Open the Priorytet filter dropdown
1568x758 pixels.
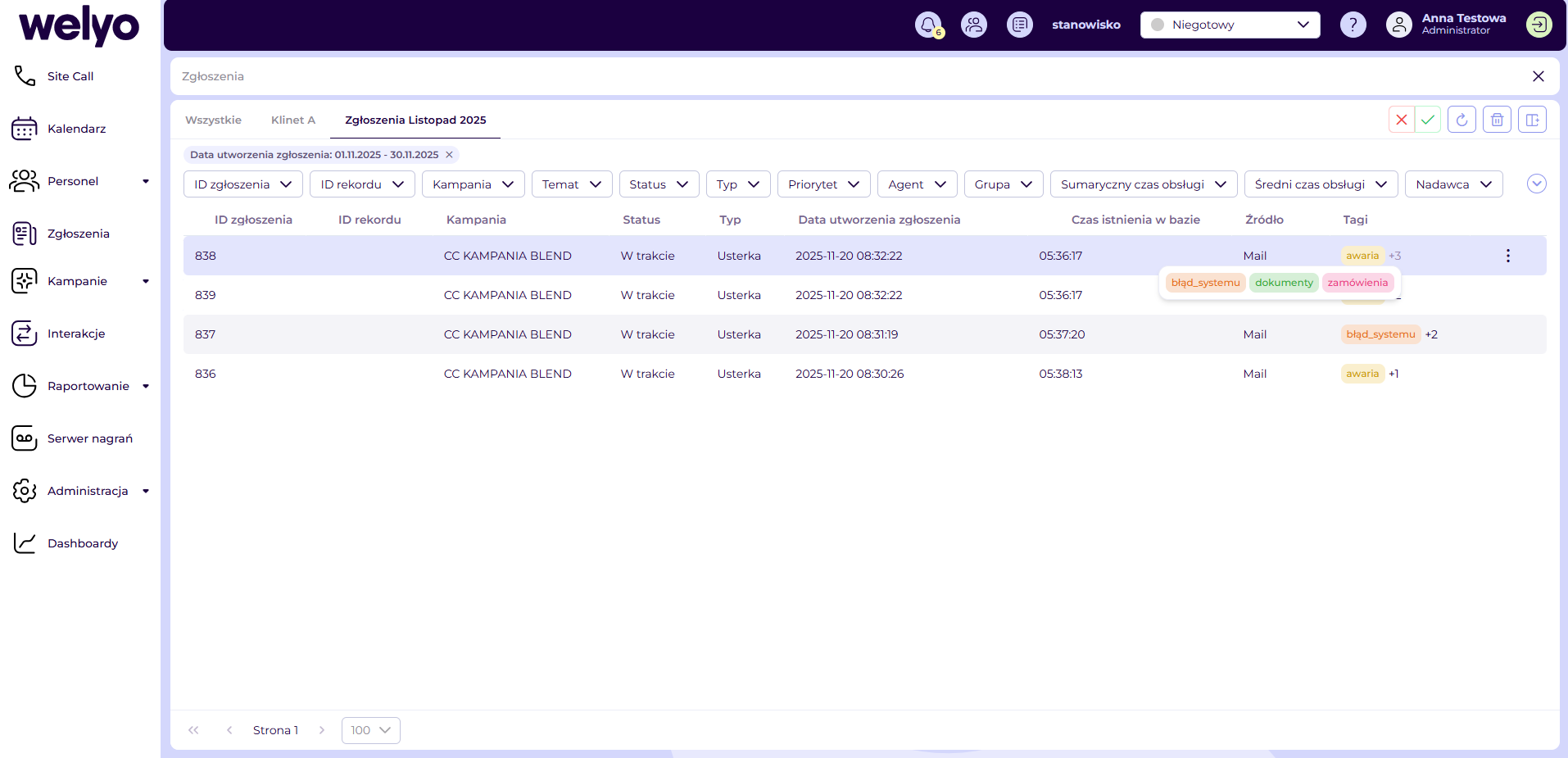click(823, 184)
